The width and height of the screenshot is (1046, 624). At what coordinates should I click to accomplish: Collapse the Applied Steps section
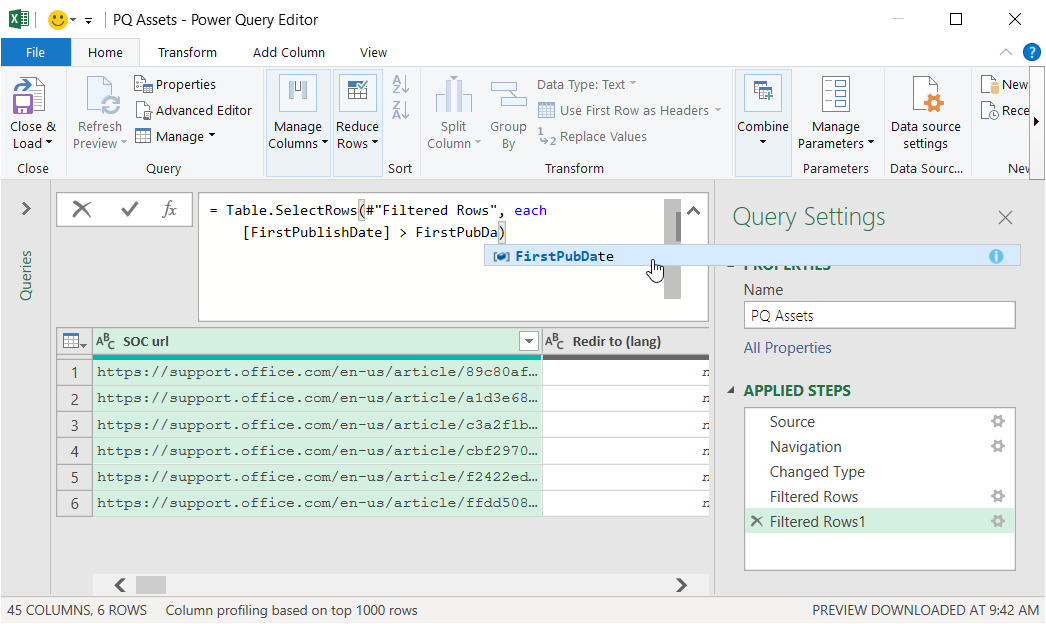tap(731, 390)
